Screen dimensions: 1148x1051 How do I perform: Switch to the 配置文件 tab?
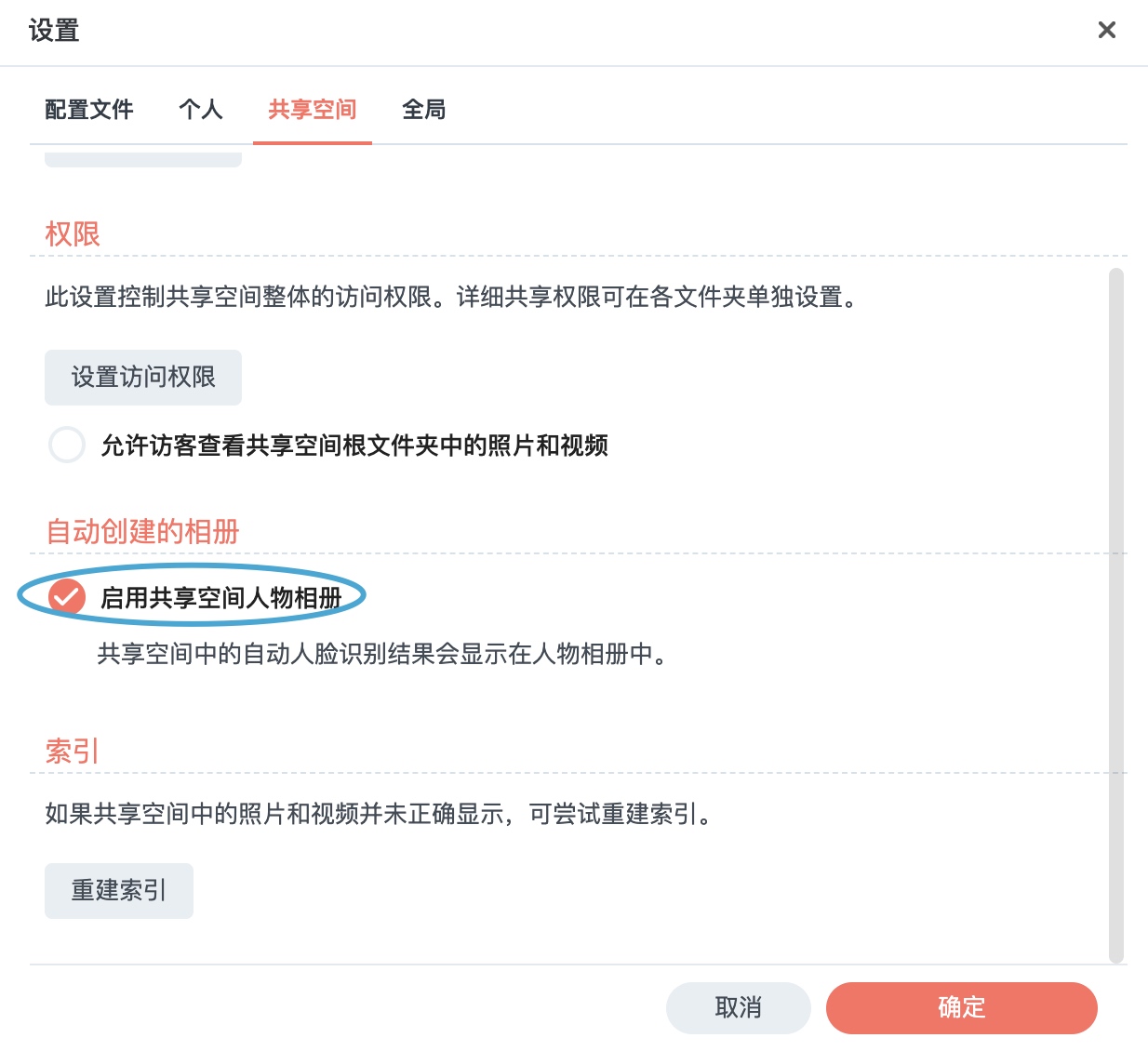89,110
